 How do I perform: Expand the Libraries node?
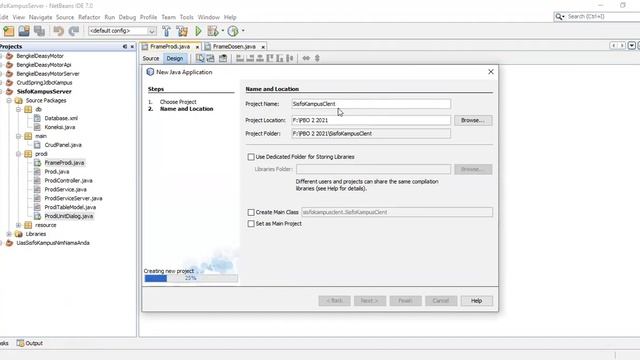click(x=9, y=234)
